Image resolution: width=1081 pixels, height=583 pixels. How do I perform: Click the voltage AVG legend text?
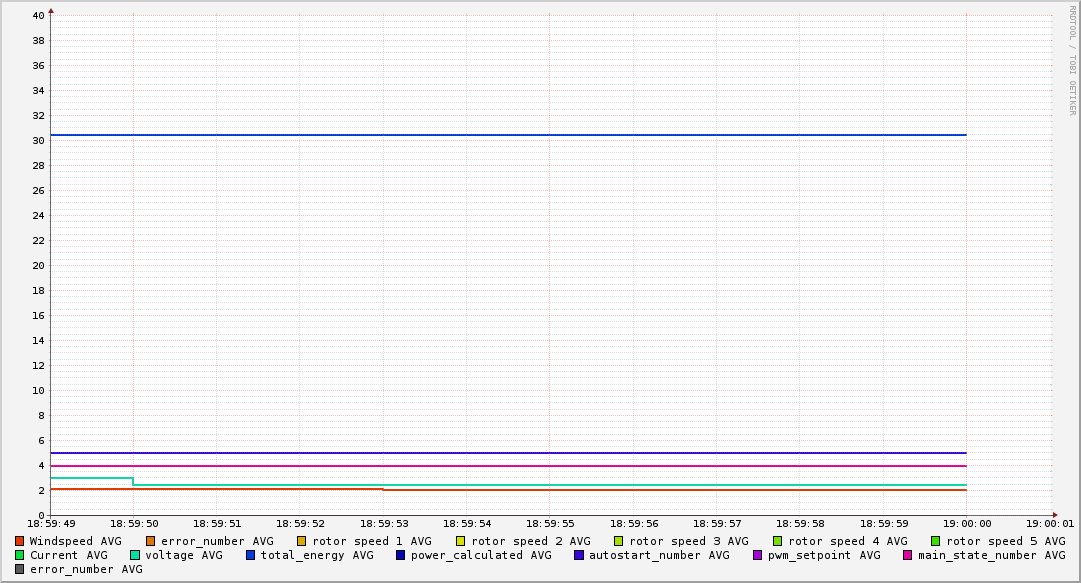pos(184,555)
